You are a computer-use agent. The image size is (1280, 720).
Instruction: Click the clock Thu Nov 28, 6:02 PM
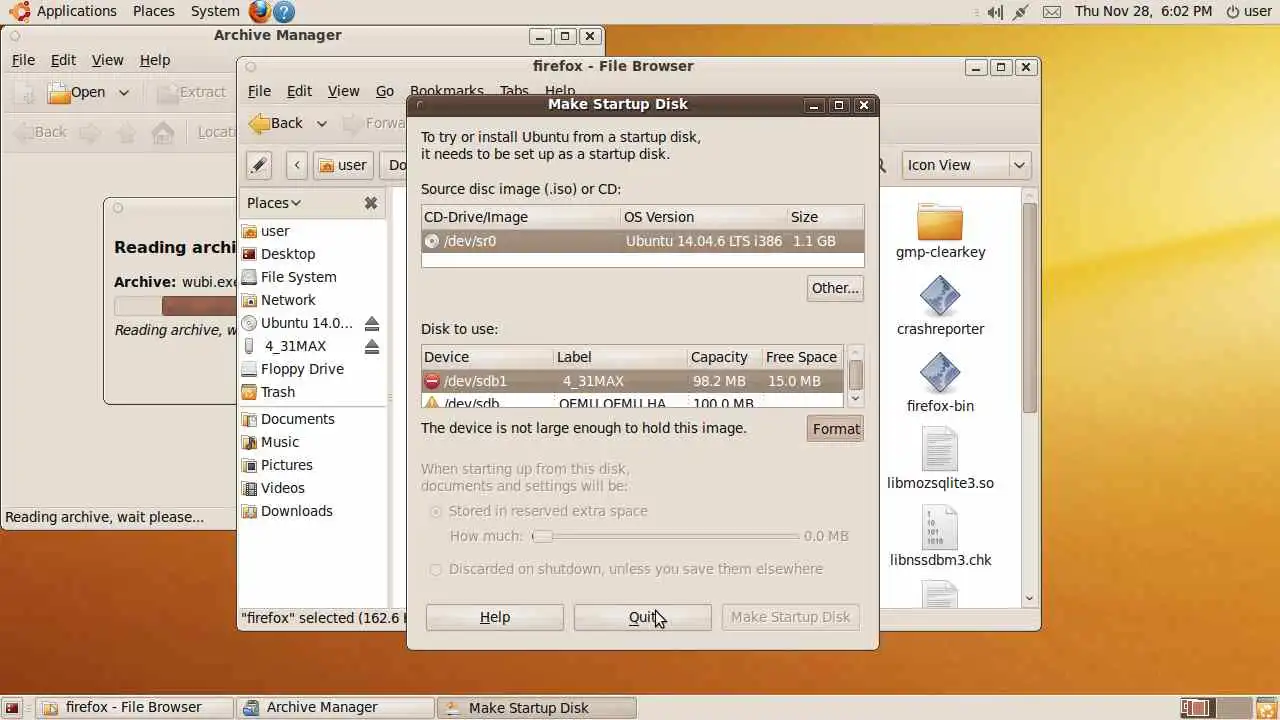click(1143, 11)
